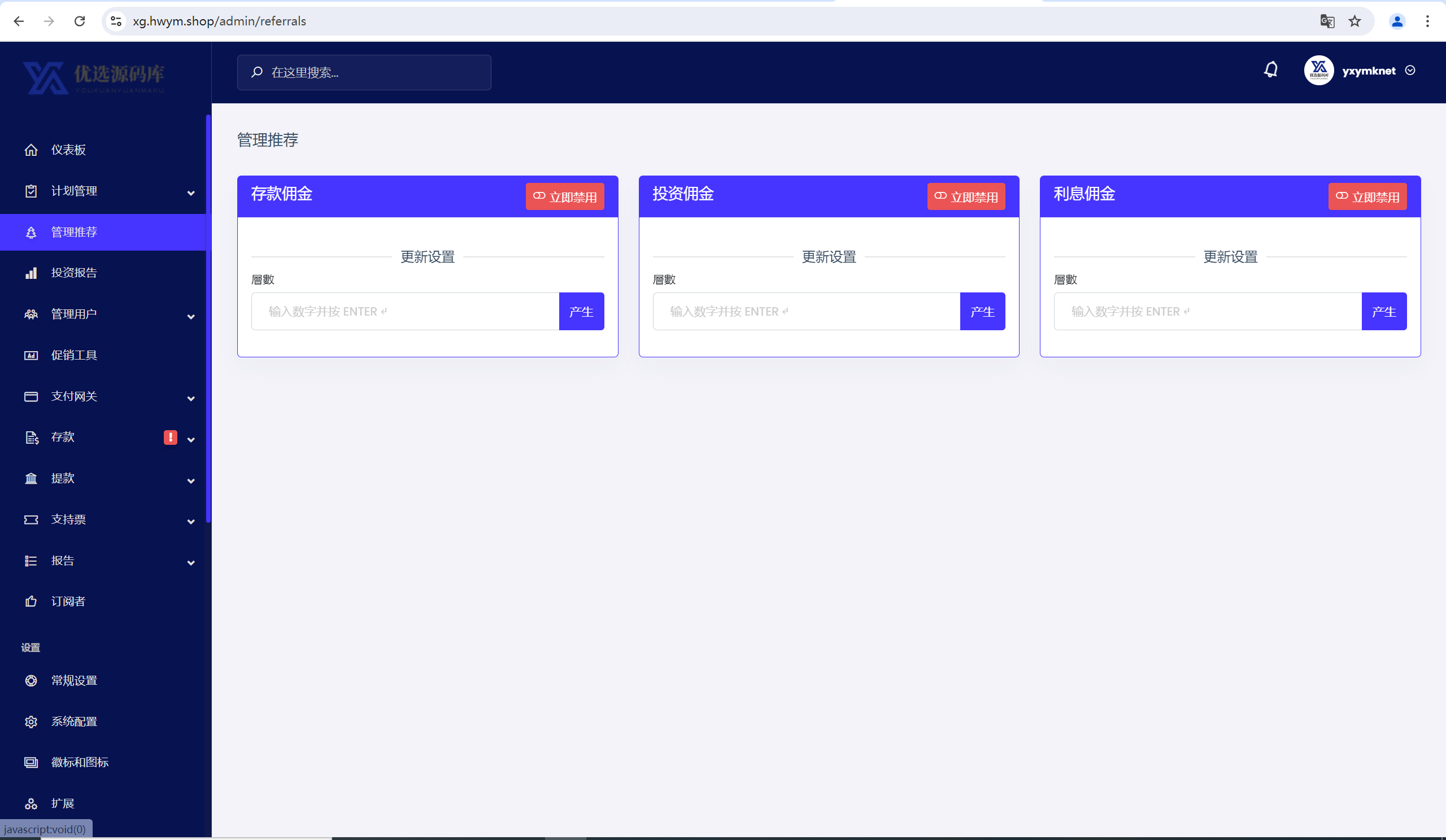Expand the 支持票 submenu chevron
Viewport: 1446px width, 840px height.
pyautogui.click(x=191, y=522)
